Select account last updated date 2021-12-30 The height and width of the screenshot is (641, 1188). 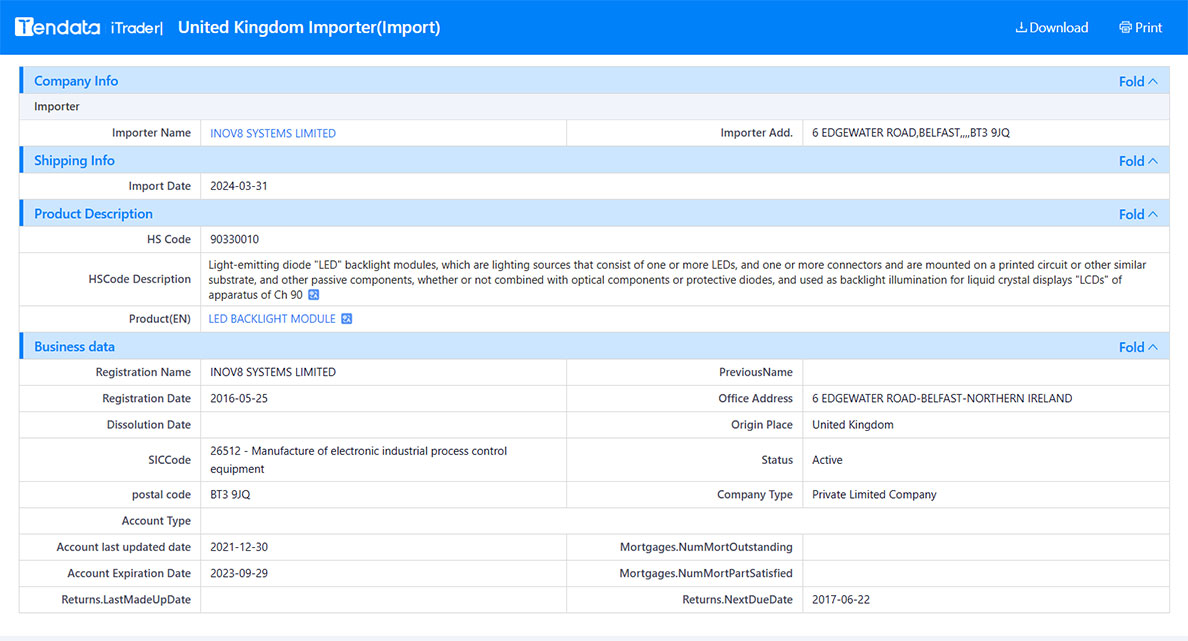pos(239,547)
